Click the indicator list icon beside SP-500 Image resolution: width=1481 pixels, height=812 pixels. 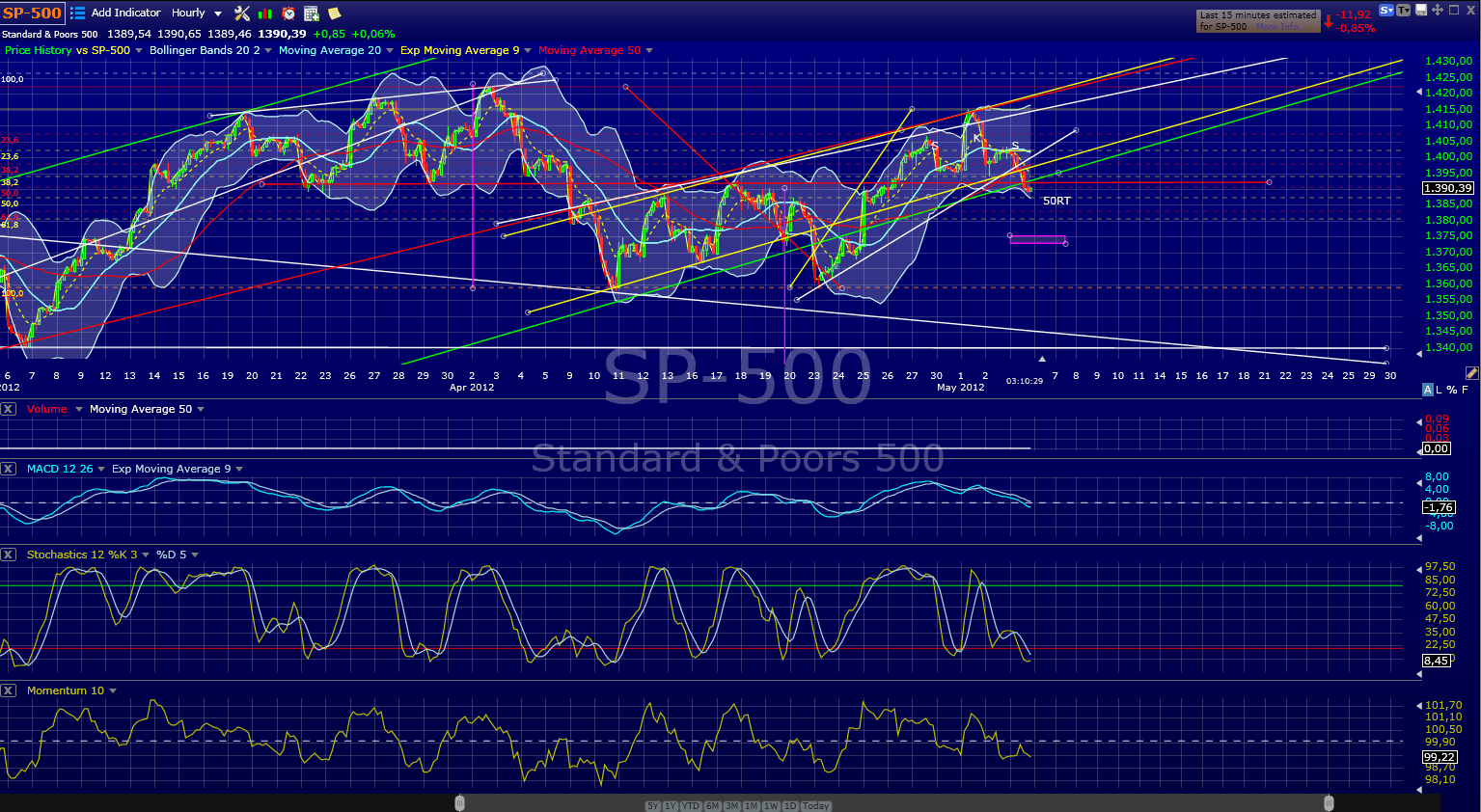77,14
